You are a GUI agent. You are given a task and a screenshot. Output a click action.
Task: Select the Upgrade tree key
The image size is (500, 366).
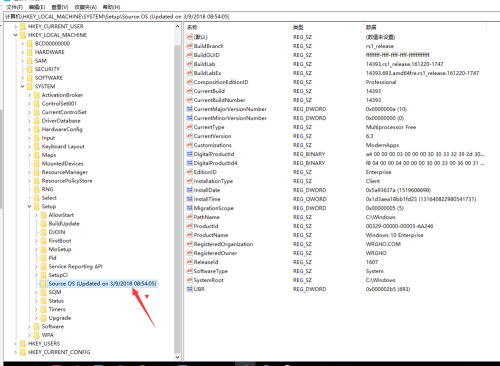tap(60, 318)
